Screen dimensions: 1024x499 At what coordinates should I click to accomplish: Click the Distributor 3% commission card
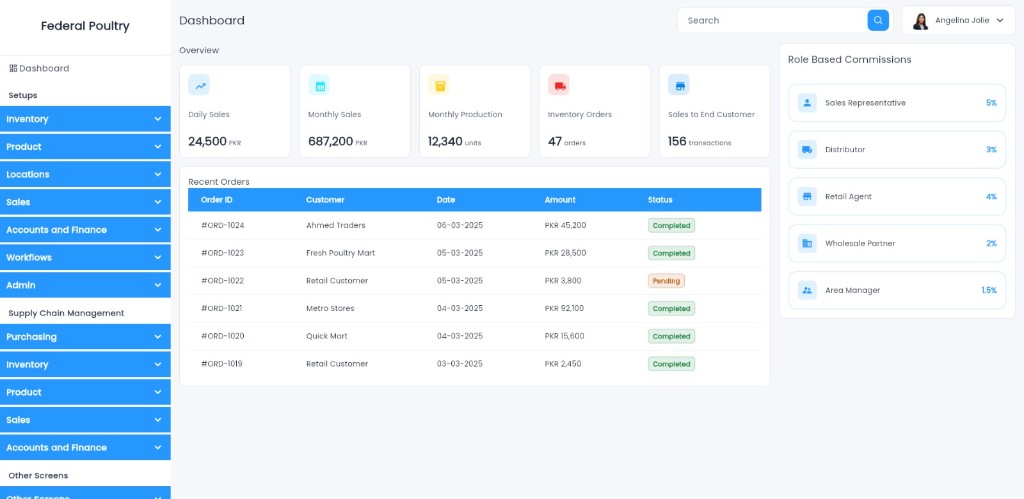click(x=897, y=150)
